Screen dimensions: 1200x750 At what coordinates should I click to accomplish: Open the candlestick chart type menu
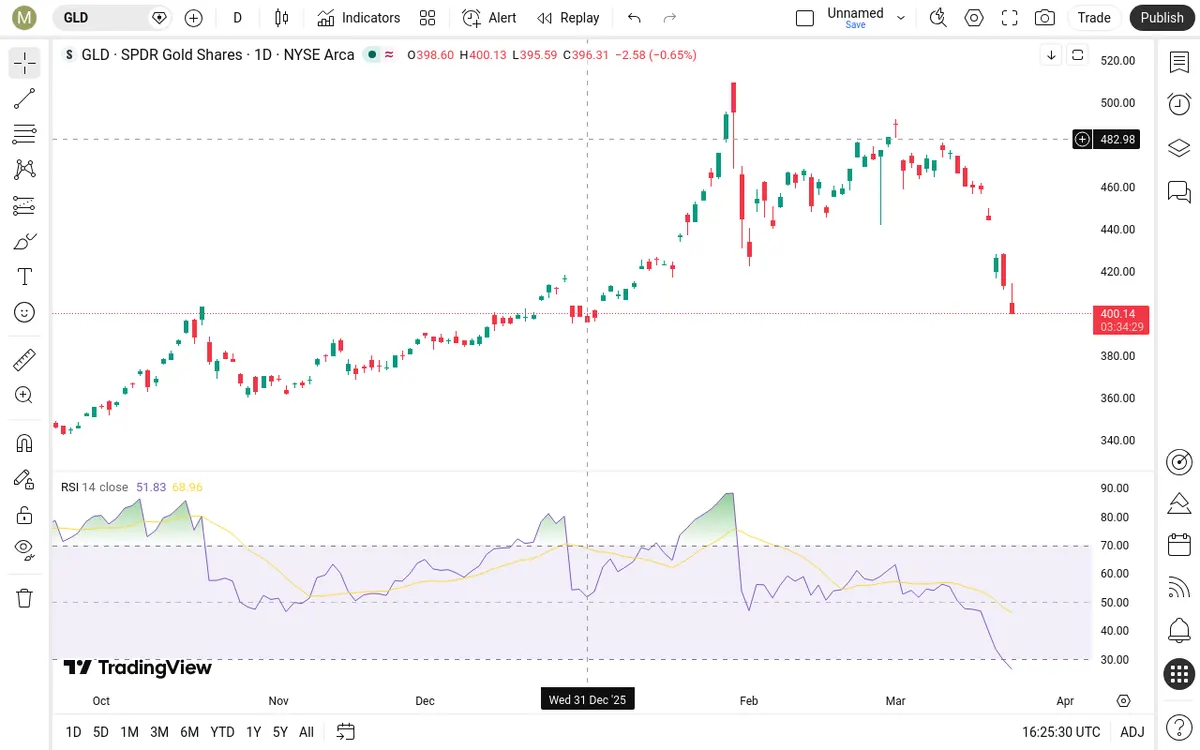pyautogui.click(x=281, y=17)
